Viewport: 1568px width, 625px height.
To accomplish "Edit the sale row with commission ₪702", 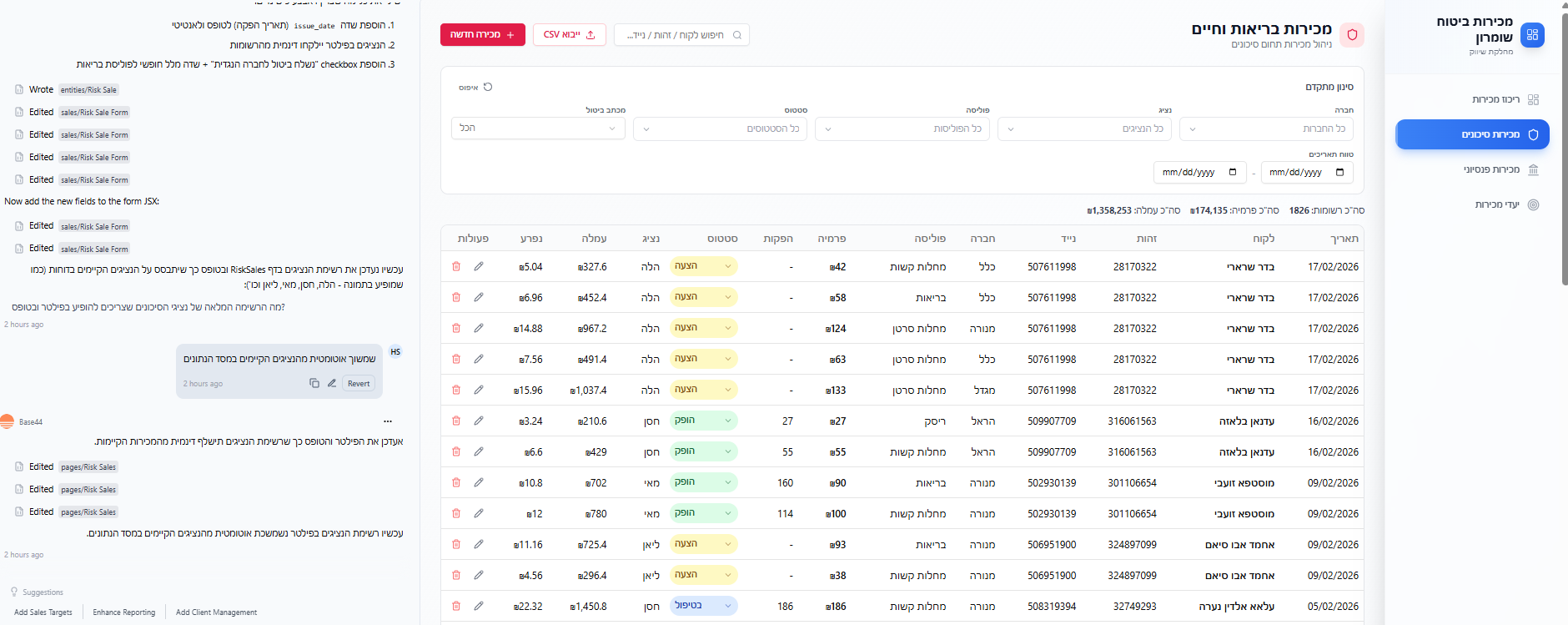I will tap(479, 482).
